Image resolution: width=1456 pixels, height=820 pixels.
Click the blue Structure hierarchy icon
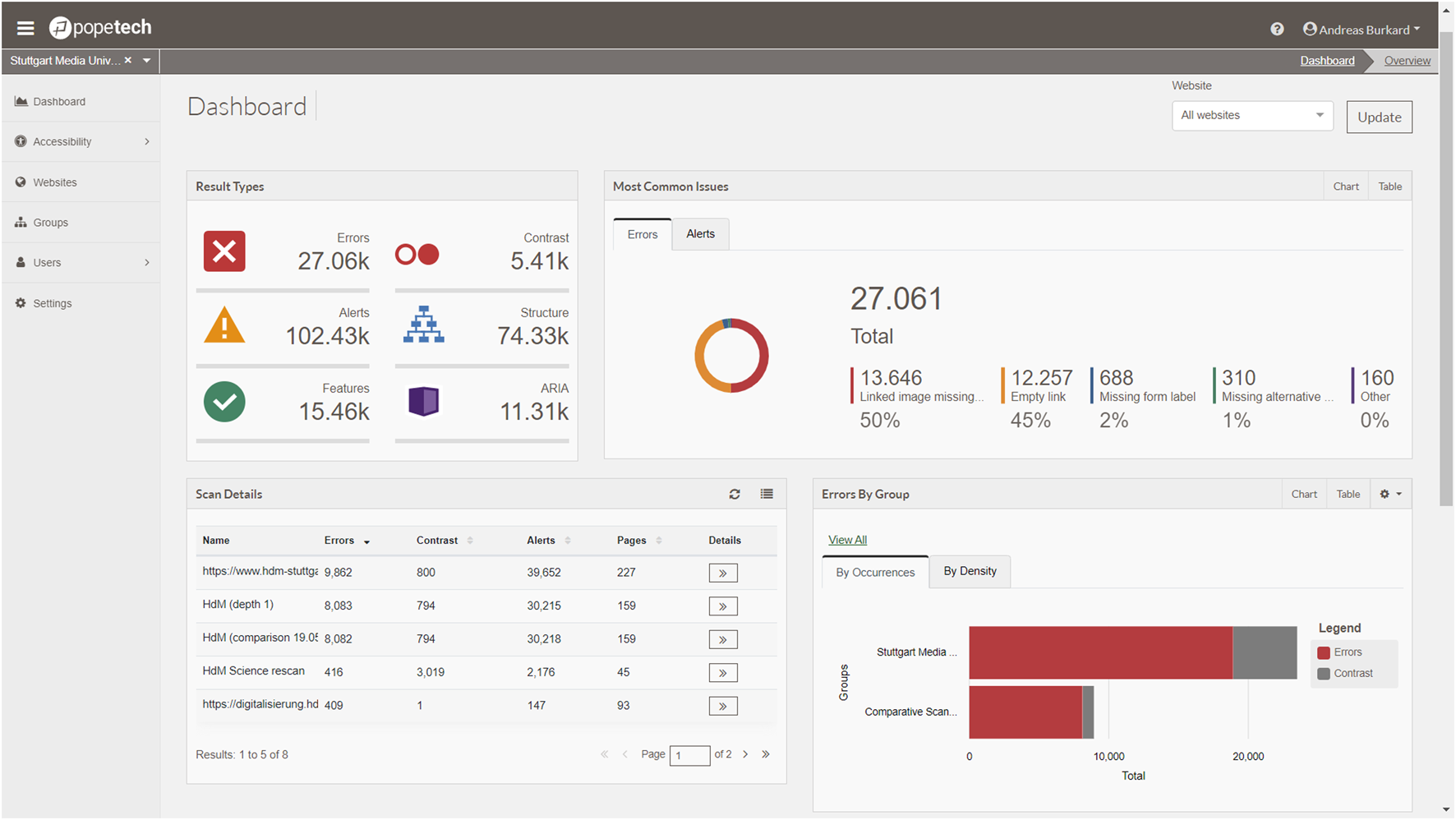click(423, 325)
